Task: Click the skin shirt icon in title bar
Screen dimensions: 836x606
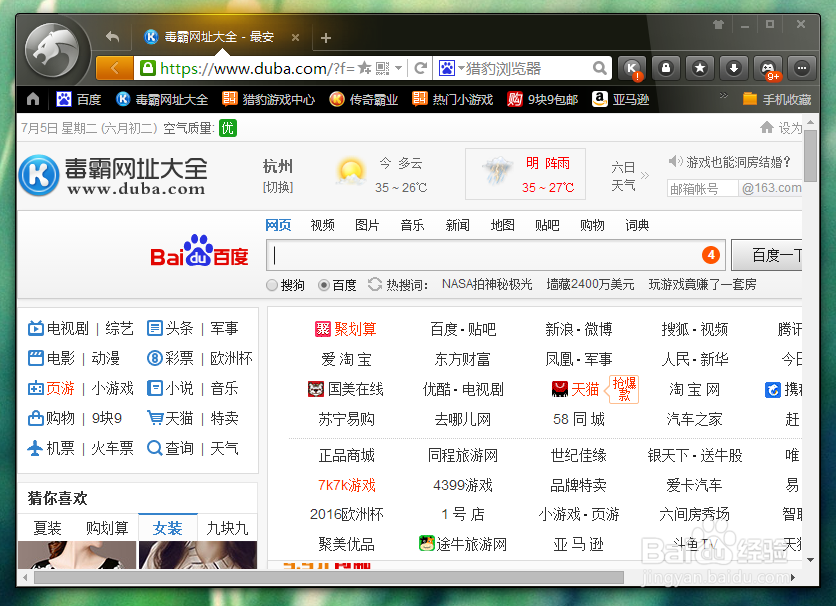Action: pyautogui.click(x=718, y=25)
